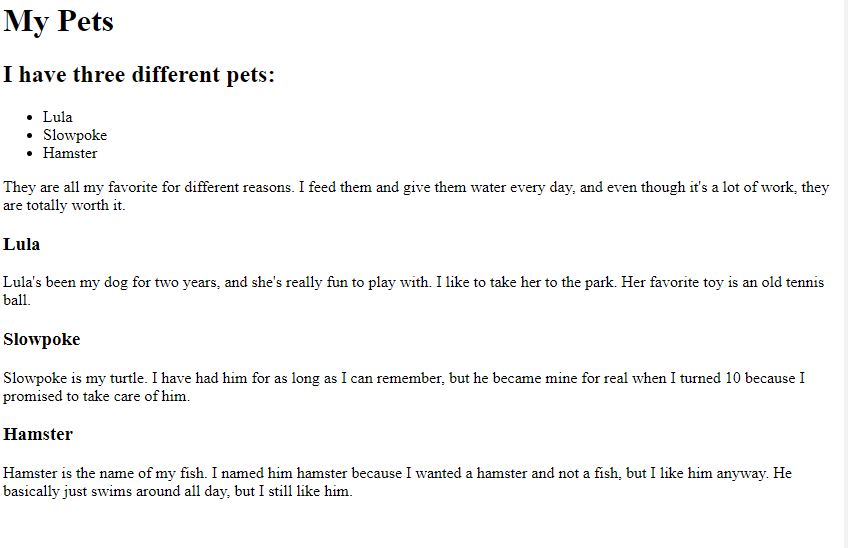The height and width of the screenshot is (548, 848).
Task: Click the bullet point before Lula
Action: [32, 118]
